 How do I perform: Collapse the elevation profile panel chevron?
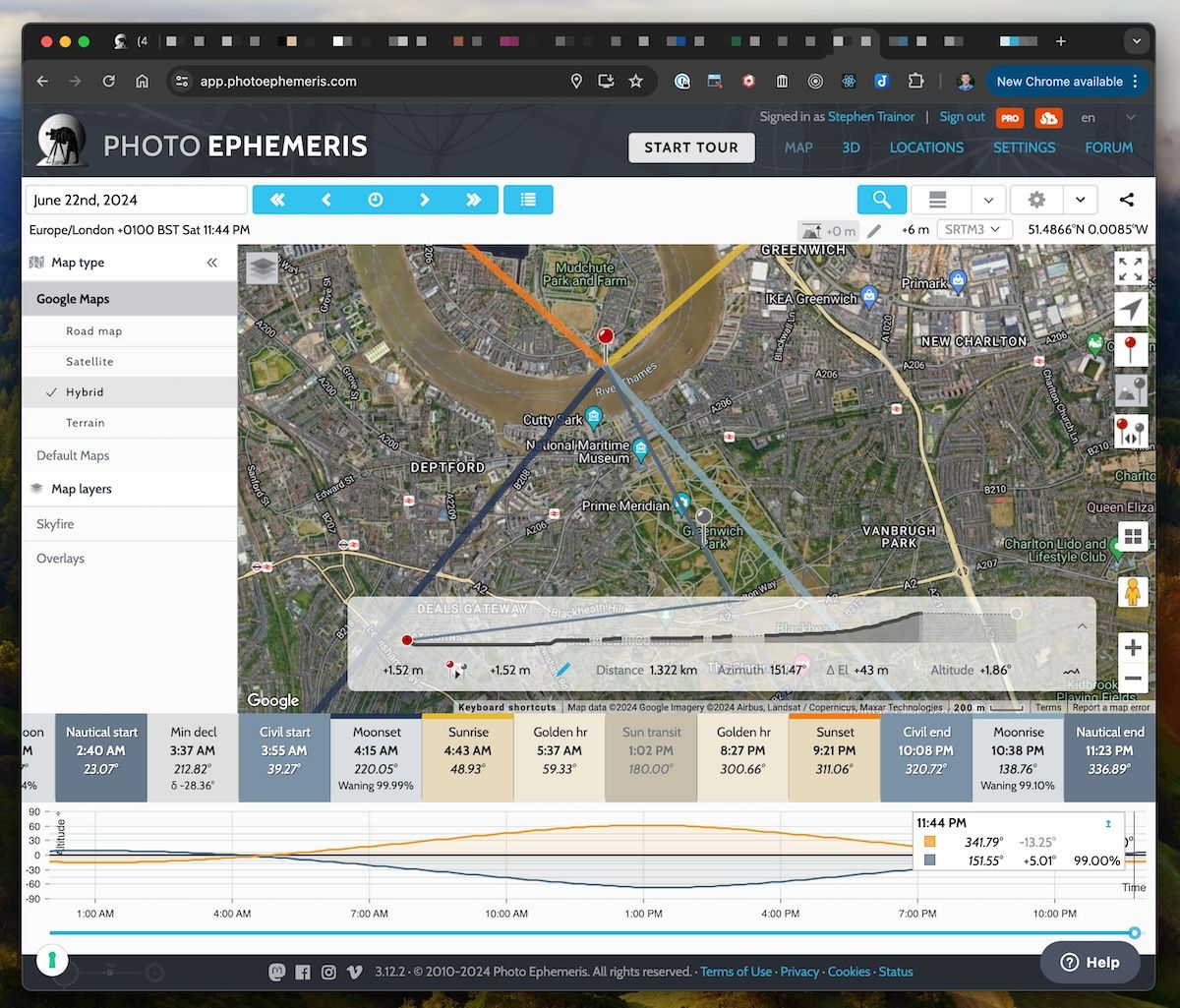(1082, 625)
